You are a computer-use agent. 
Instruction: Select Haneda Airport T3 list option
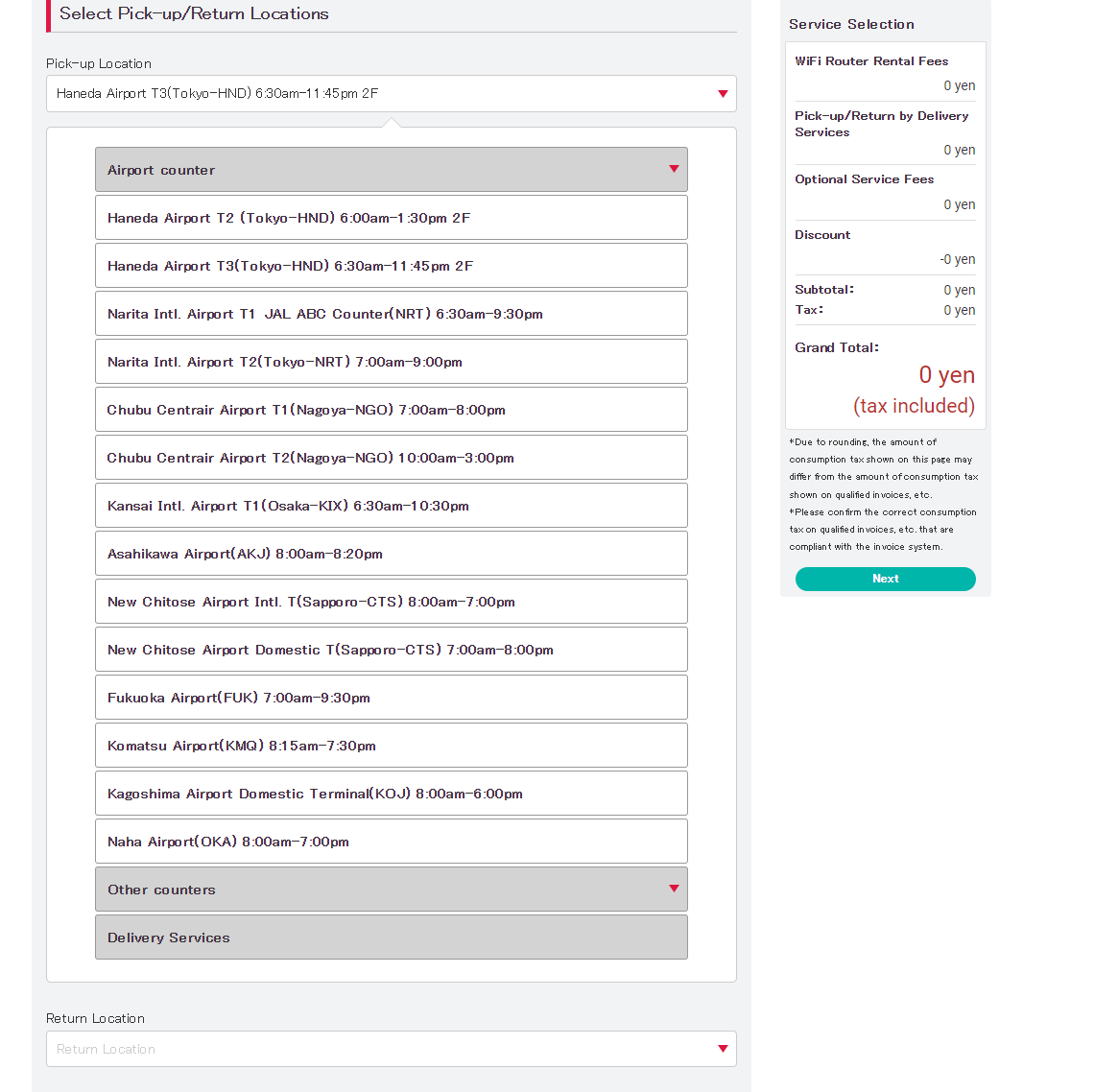391,266
